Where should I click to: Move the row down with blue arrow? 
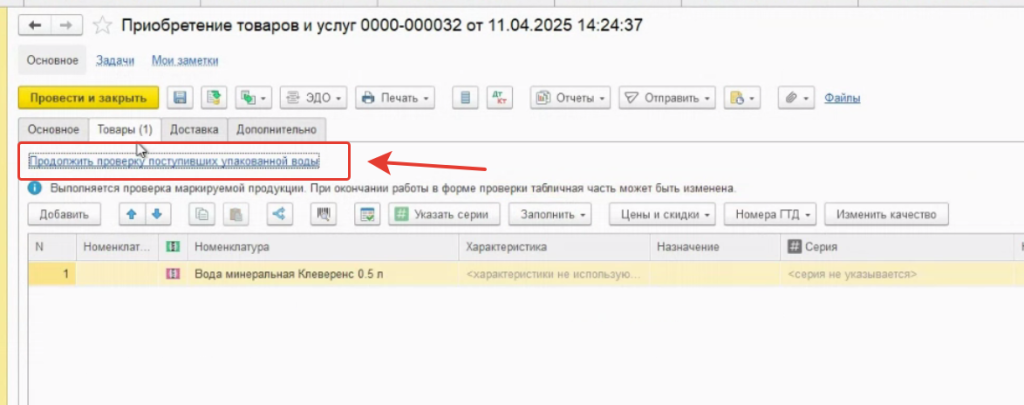tap(156, 214)
